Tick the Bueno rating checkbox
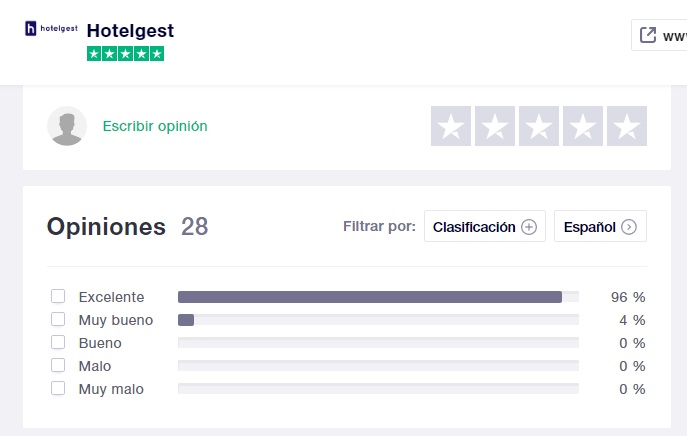Screen dimensions: 687x436 pos(58,343)
